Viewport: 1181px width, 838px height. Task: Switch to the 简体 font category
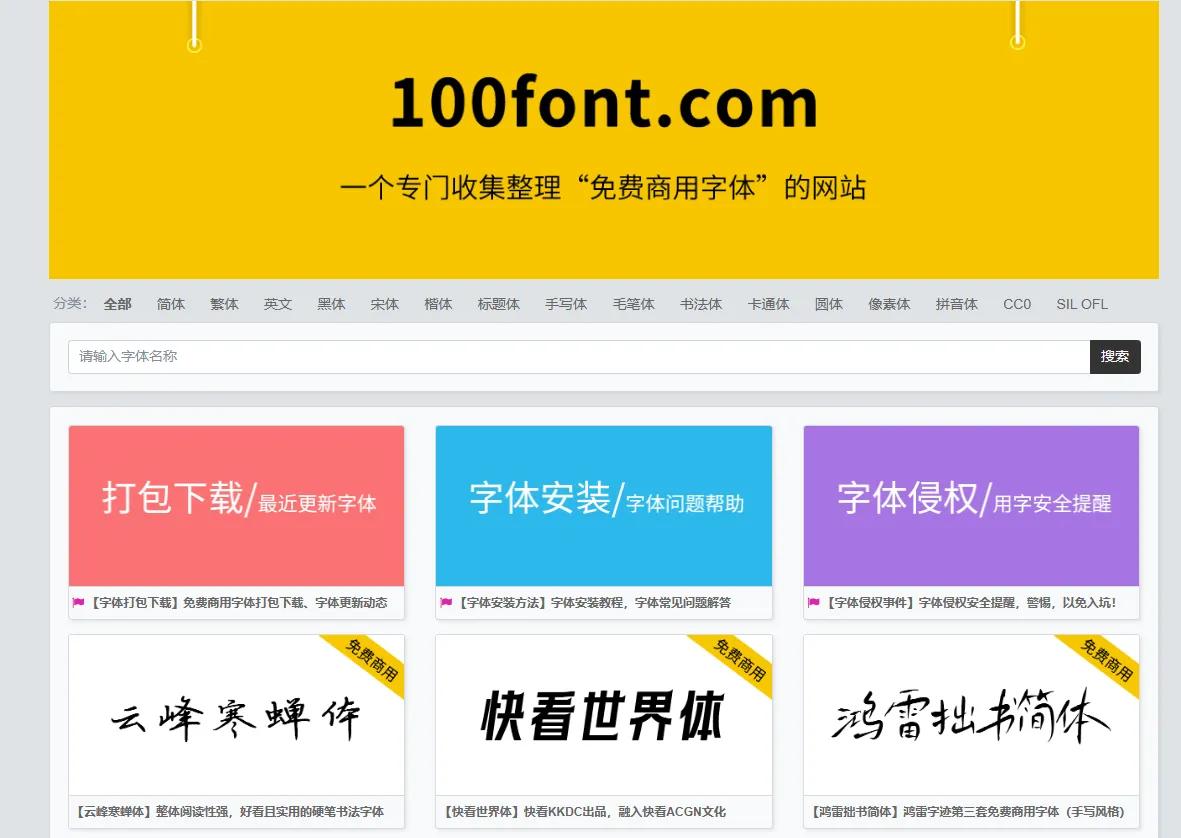[x=170, y=304]
